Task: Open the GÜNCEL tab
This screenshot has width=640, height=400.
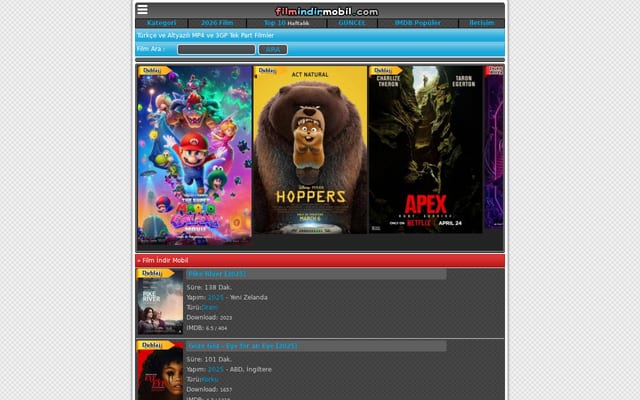Action: click(x=352, y=23)
